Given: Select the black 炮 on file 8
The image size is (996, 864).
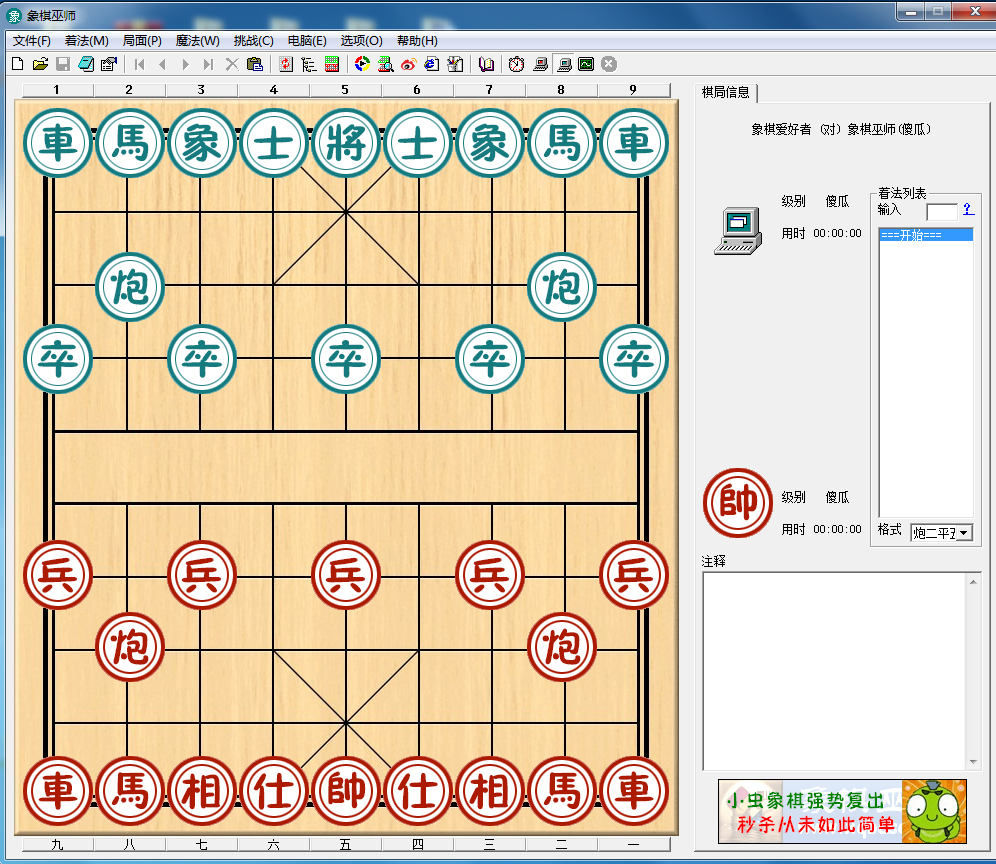Looking at the screenshot, I should [562, 287].
